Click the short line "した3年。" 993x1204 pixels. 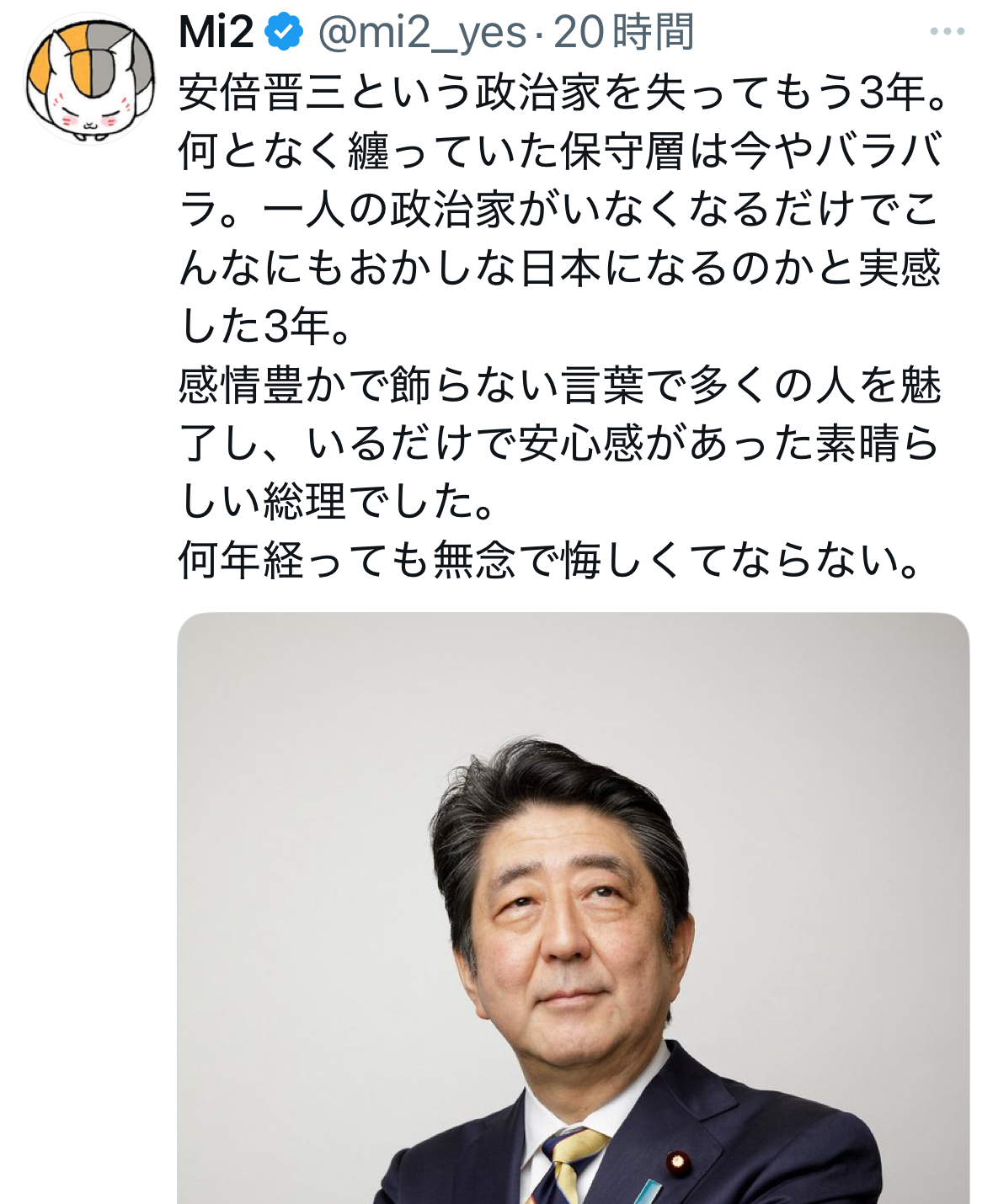pos(265,326)
